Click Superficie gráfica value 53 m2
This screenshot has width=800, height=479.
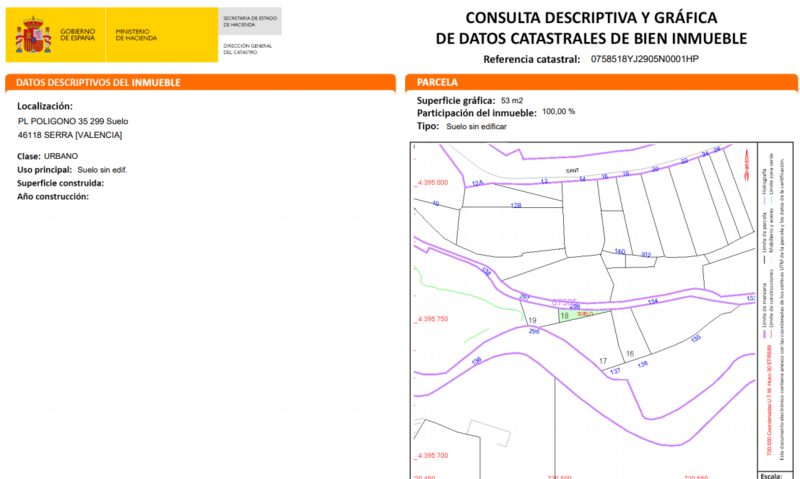click(512, 100)
